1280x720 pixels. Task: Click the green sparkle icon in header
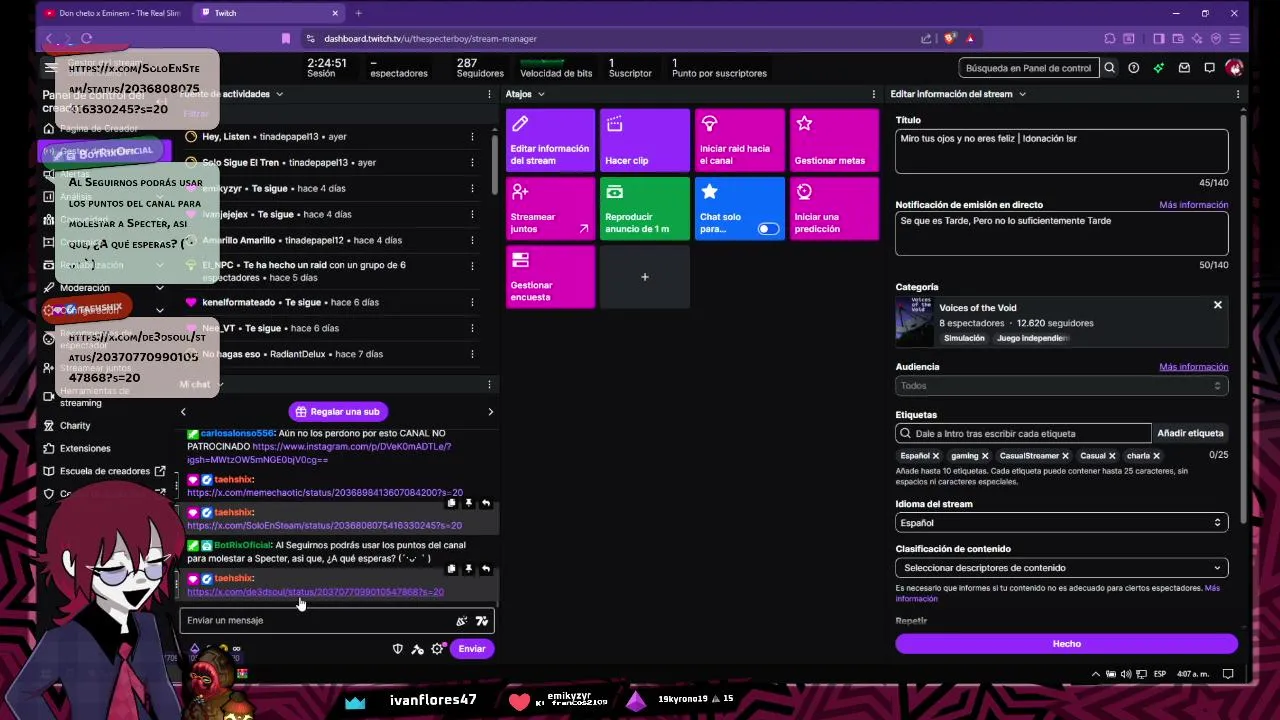pyautogui.click(x=1158, y=68)
